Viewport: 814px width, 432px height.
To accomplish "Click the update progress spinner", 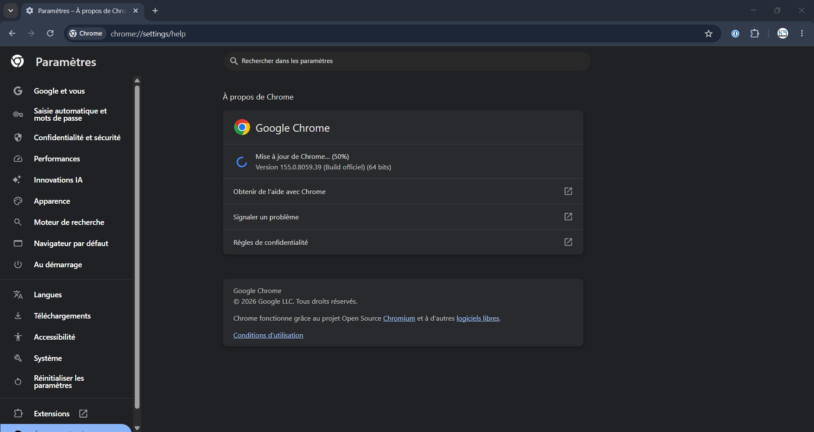I will click(241, 162).
